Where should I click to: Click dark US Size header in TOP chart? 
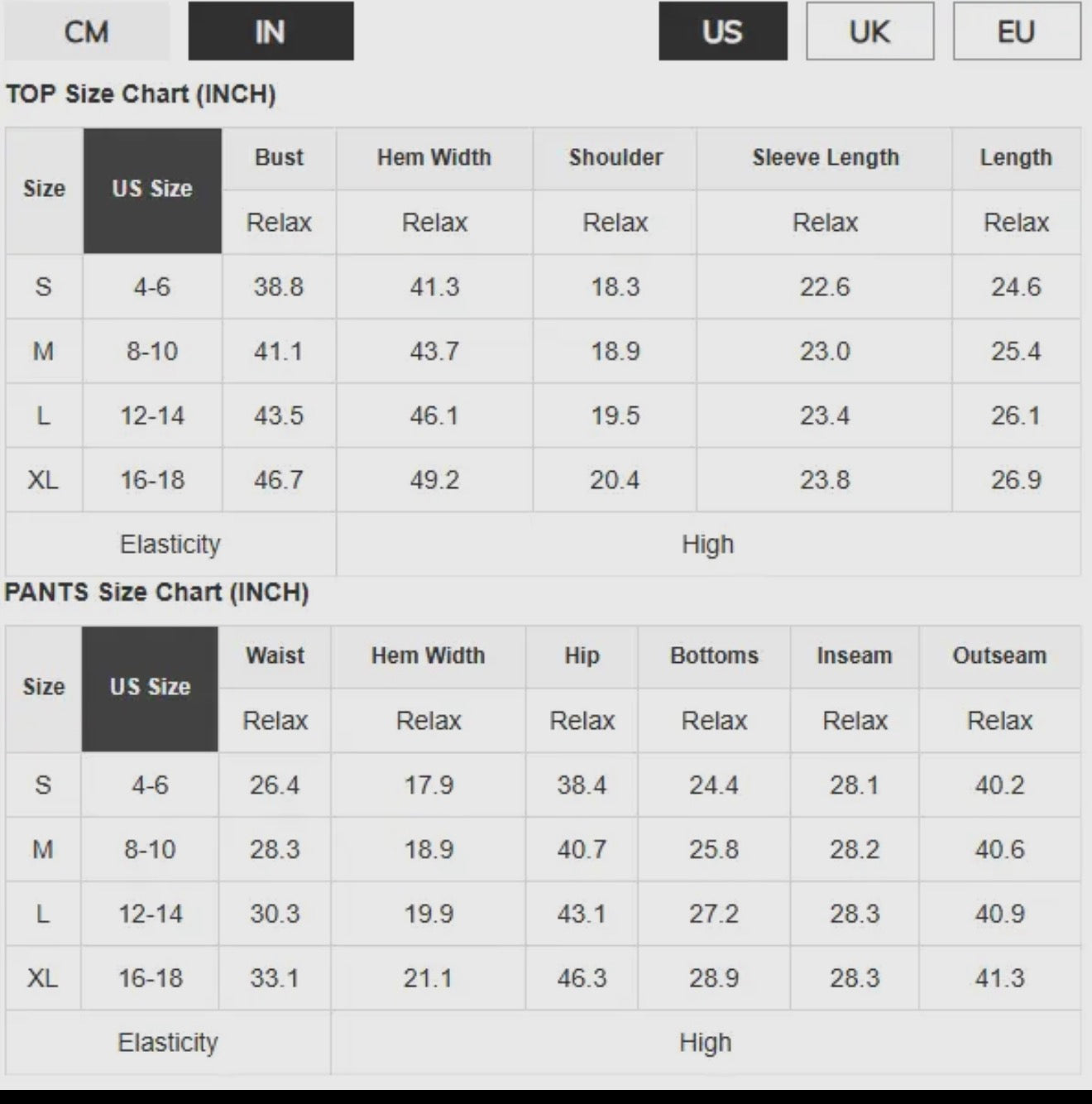coord(152,190)
